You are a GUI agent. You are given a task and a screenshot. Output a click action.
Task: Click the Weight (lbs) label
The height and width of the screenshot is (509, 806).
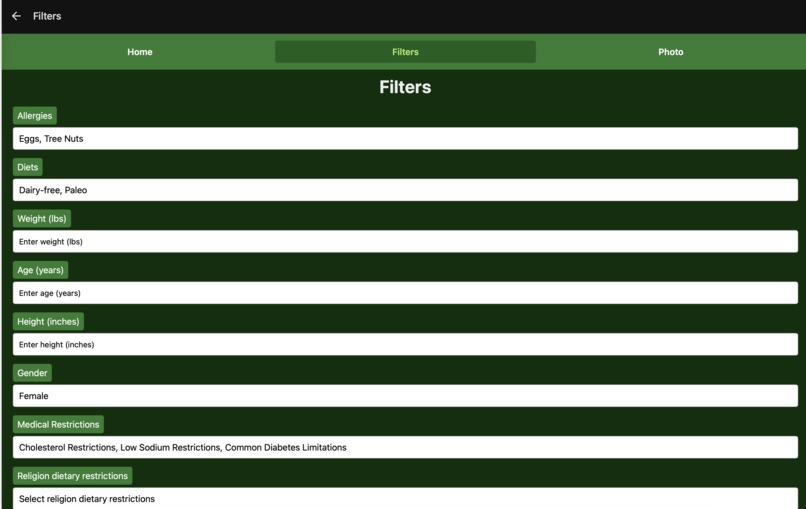coord(42,219)
